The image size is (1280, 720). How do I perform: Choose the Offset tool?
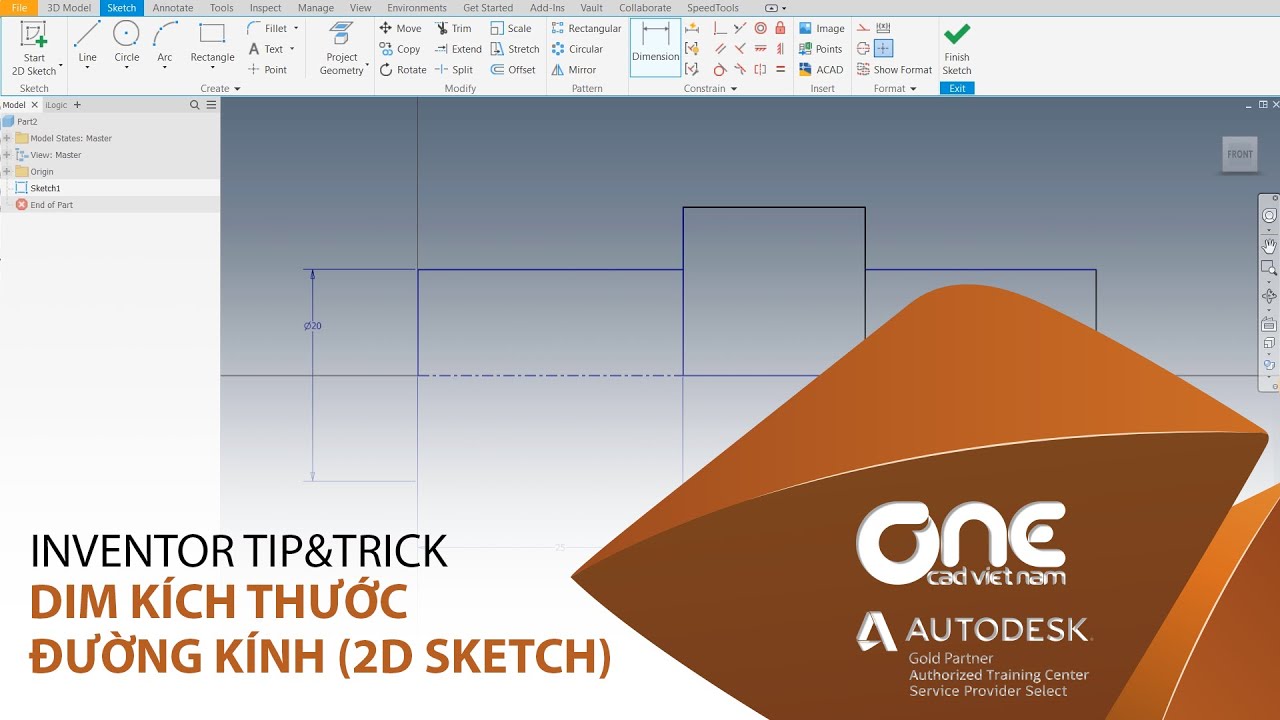pyautogui.click(x=513, y=70)
